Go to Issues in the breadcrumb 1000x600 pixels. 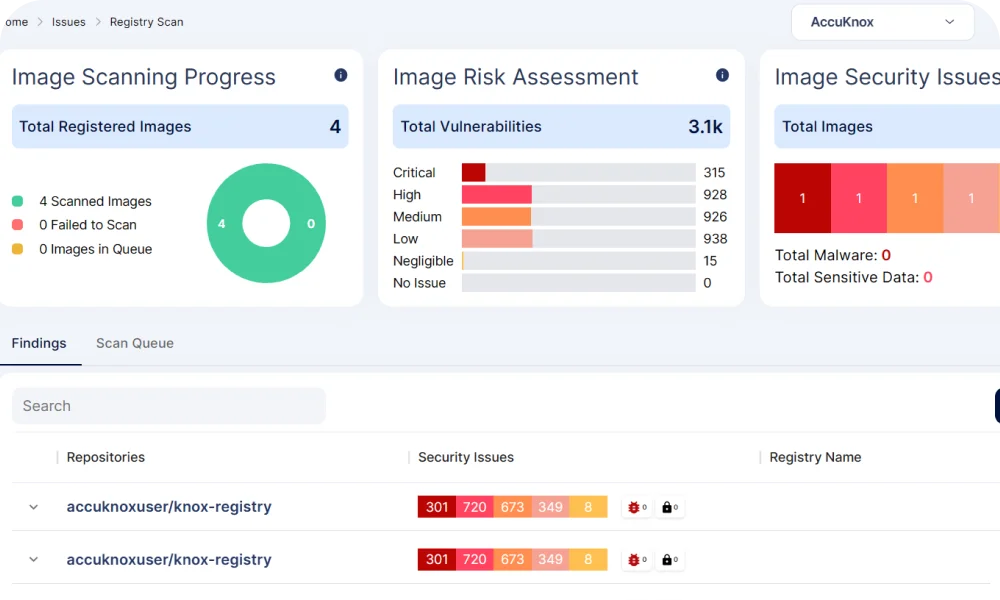69,22
